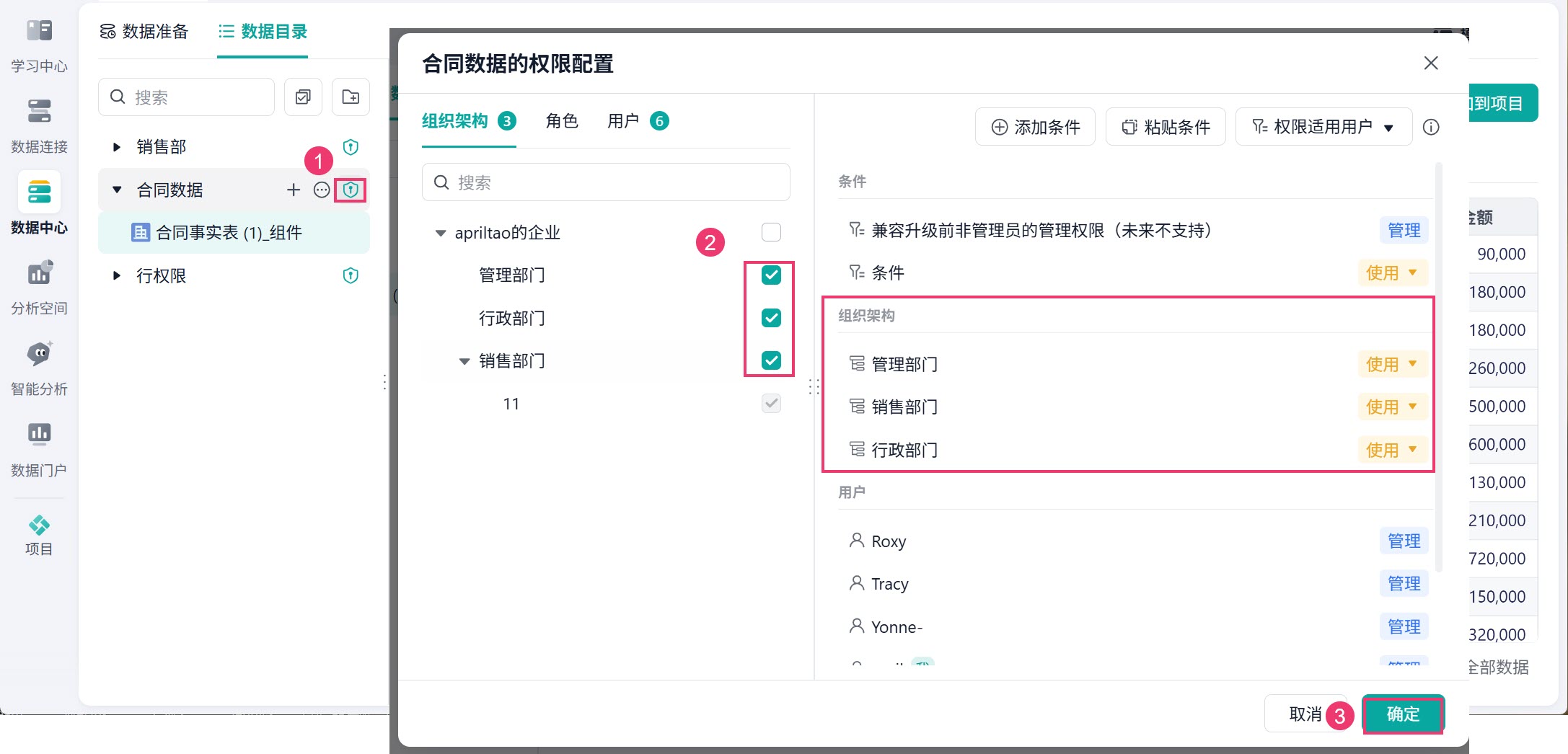Viewport: 1568px width, 754px height.
Task: Switch to the 角色 tab
Action: 562,120
